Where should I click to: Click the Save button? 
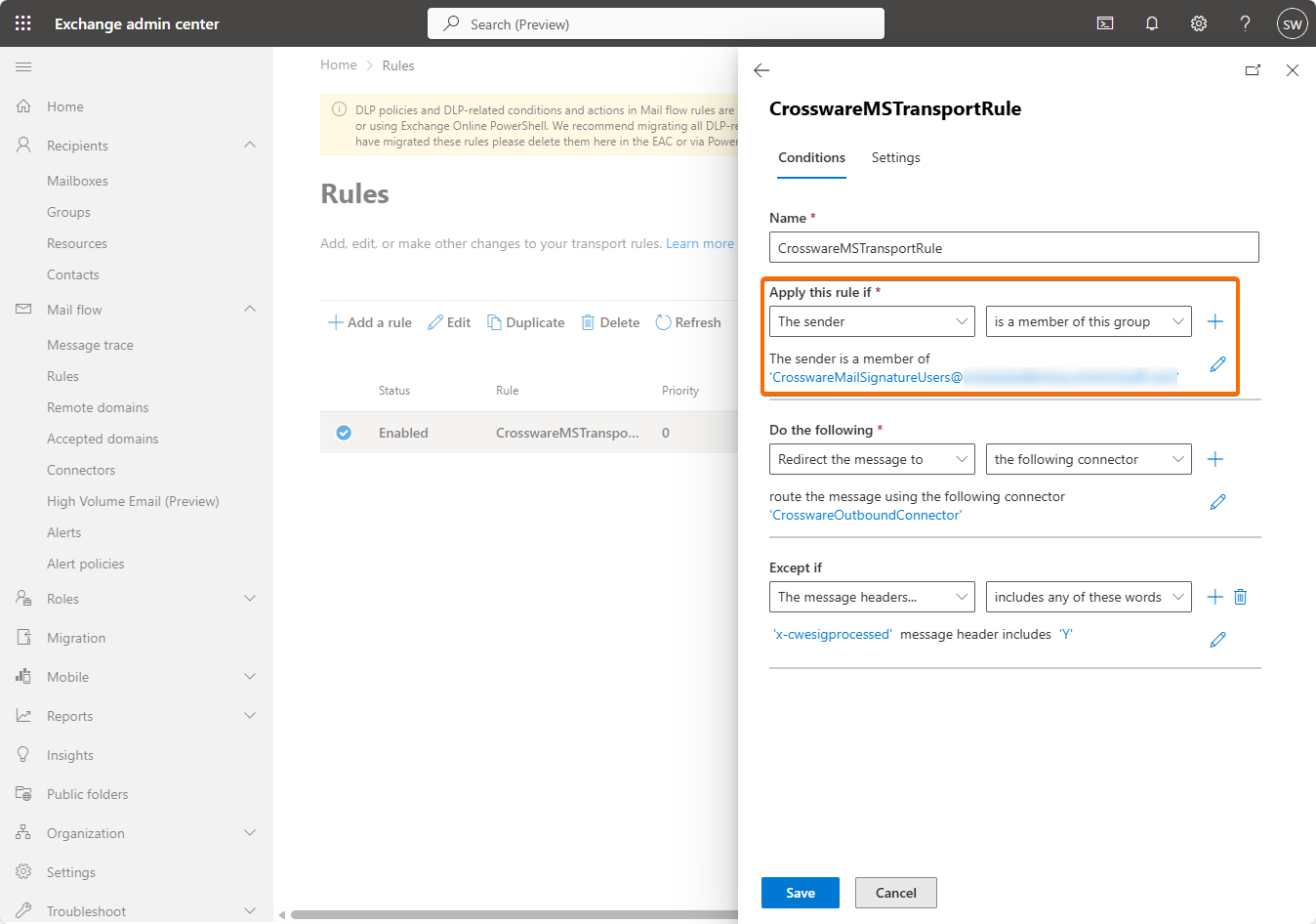(800, 893)
